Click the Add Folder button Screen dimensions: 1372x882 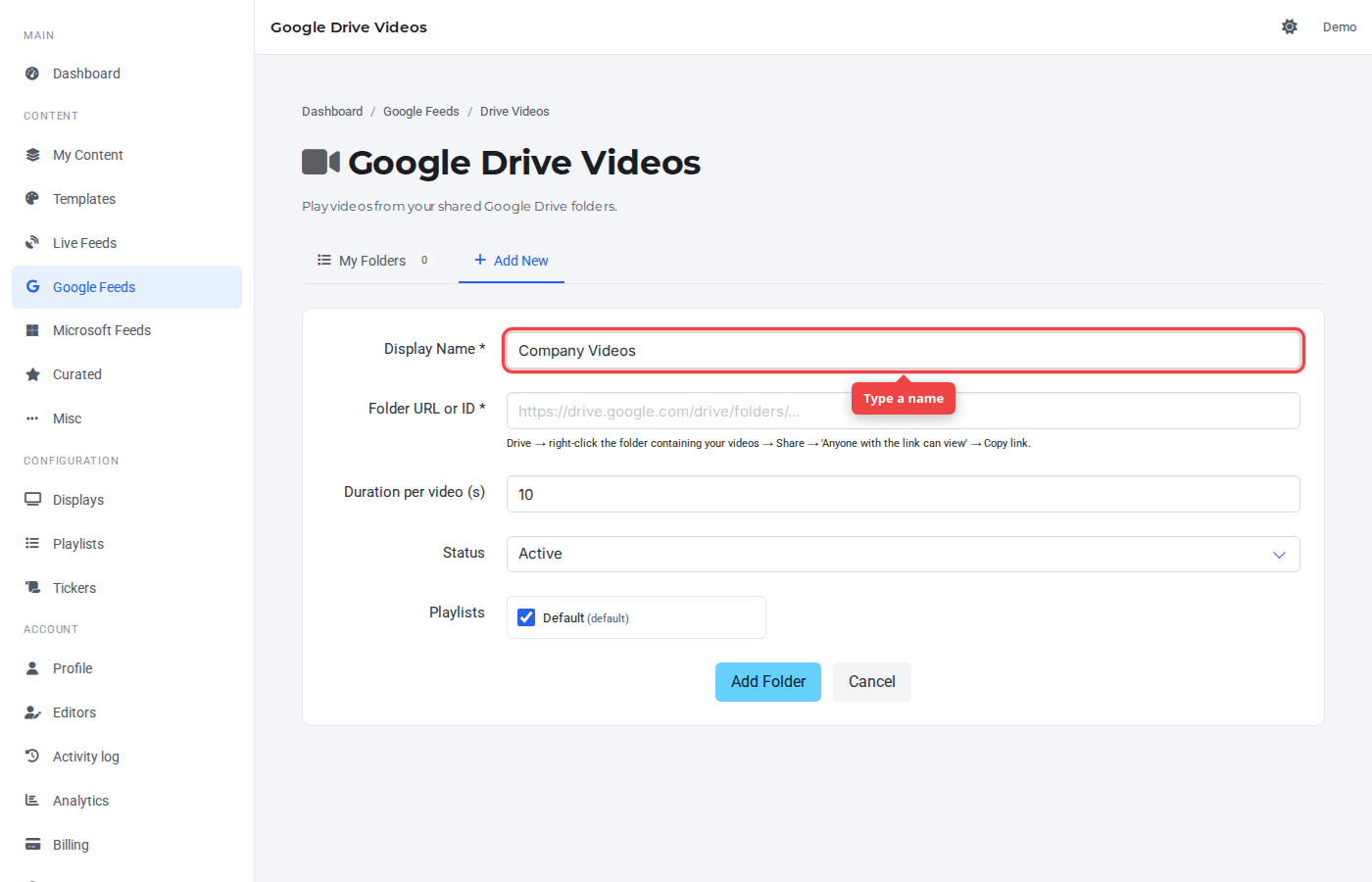[768, 682]
